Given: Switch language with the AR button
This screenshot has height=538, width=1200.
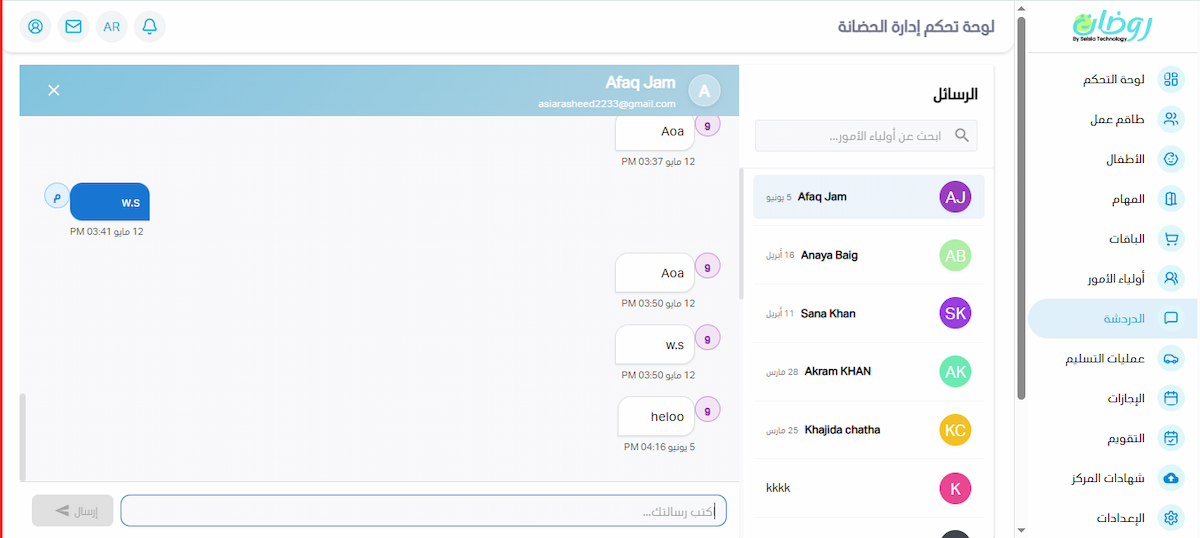Looking at the screenshot, I should click(x=111, y=27).
